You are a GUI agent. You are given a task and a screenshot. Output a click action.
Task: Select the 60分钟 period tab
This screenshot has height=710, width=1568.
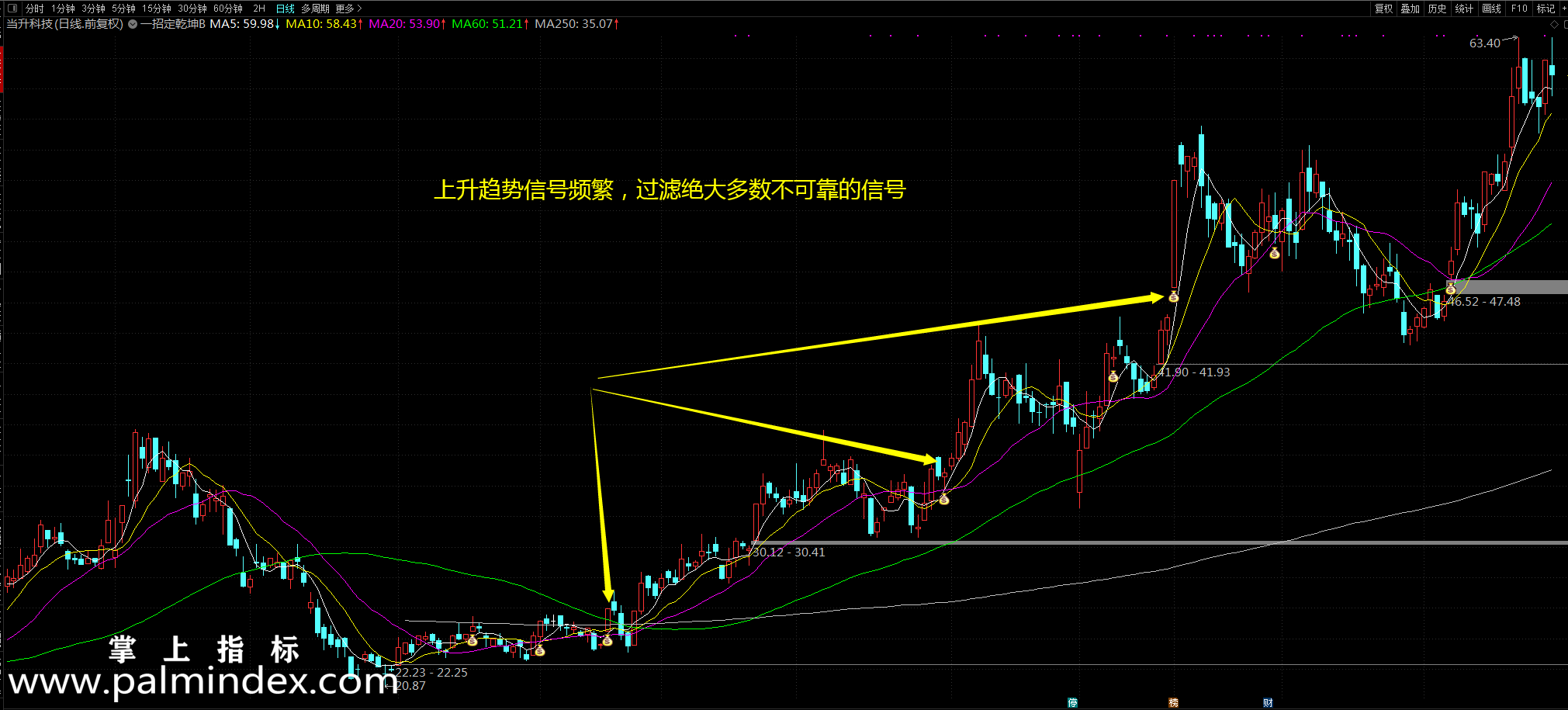point(228,9)
